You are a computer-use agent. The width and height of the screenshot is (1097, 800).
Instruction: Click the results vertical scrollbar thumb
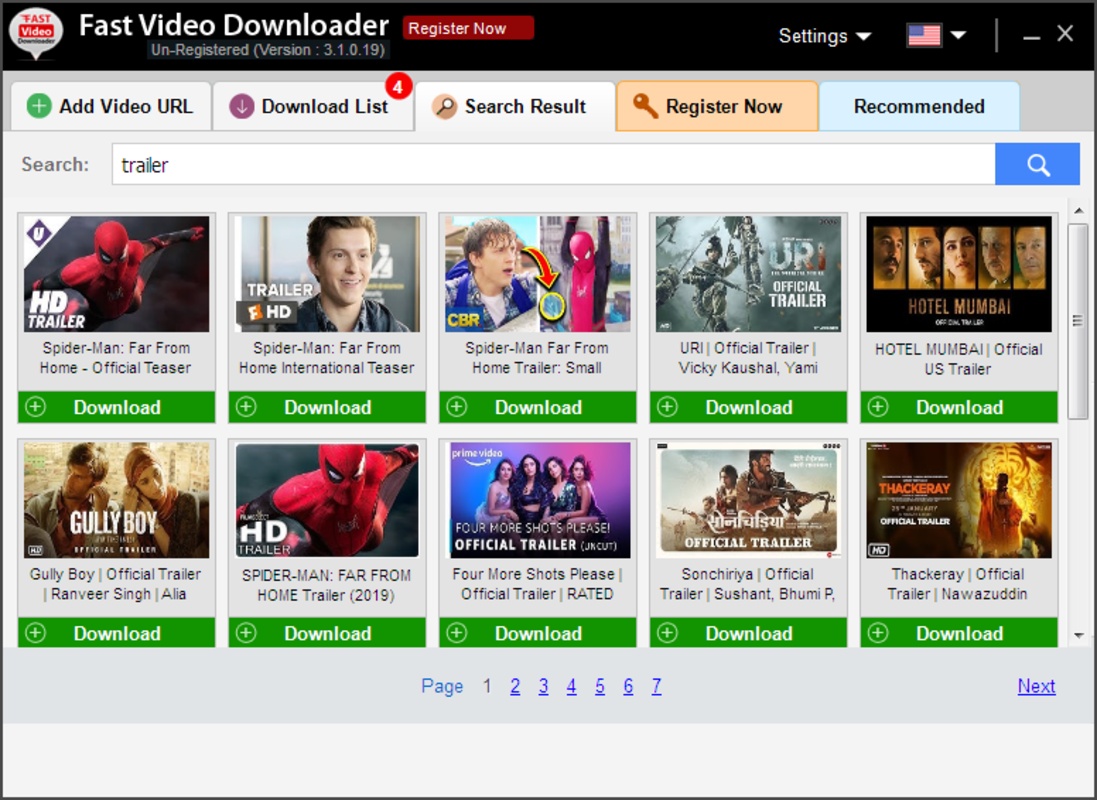pyautogui.click(x=1077, y=320)
